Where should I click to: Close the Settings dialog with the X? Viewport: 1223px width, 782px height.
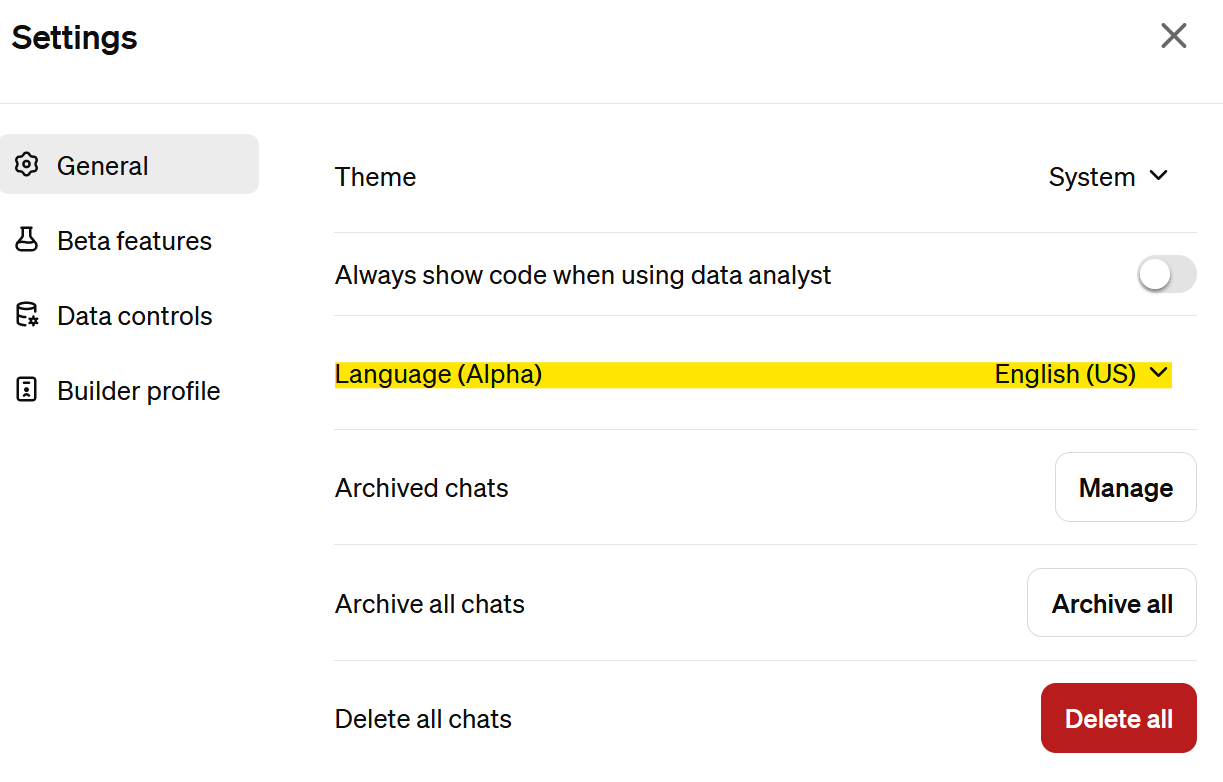(x=1173, y=37)
